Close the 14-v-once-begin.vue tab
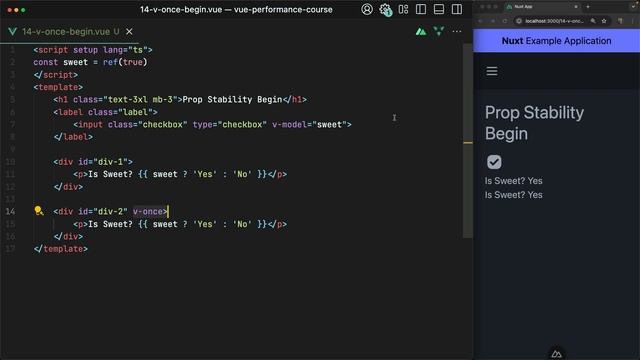The image size is (640, 360). coord(129,31)
